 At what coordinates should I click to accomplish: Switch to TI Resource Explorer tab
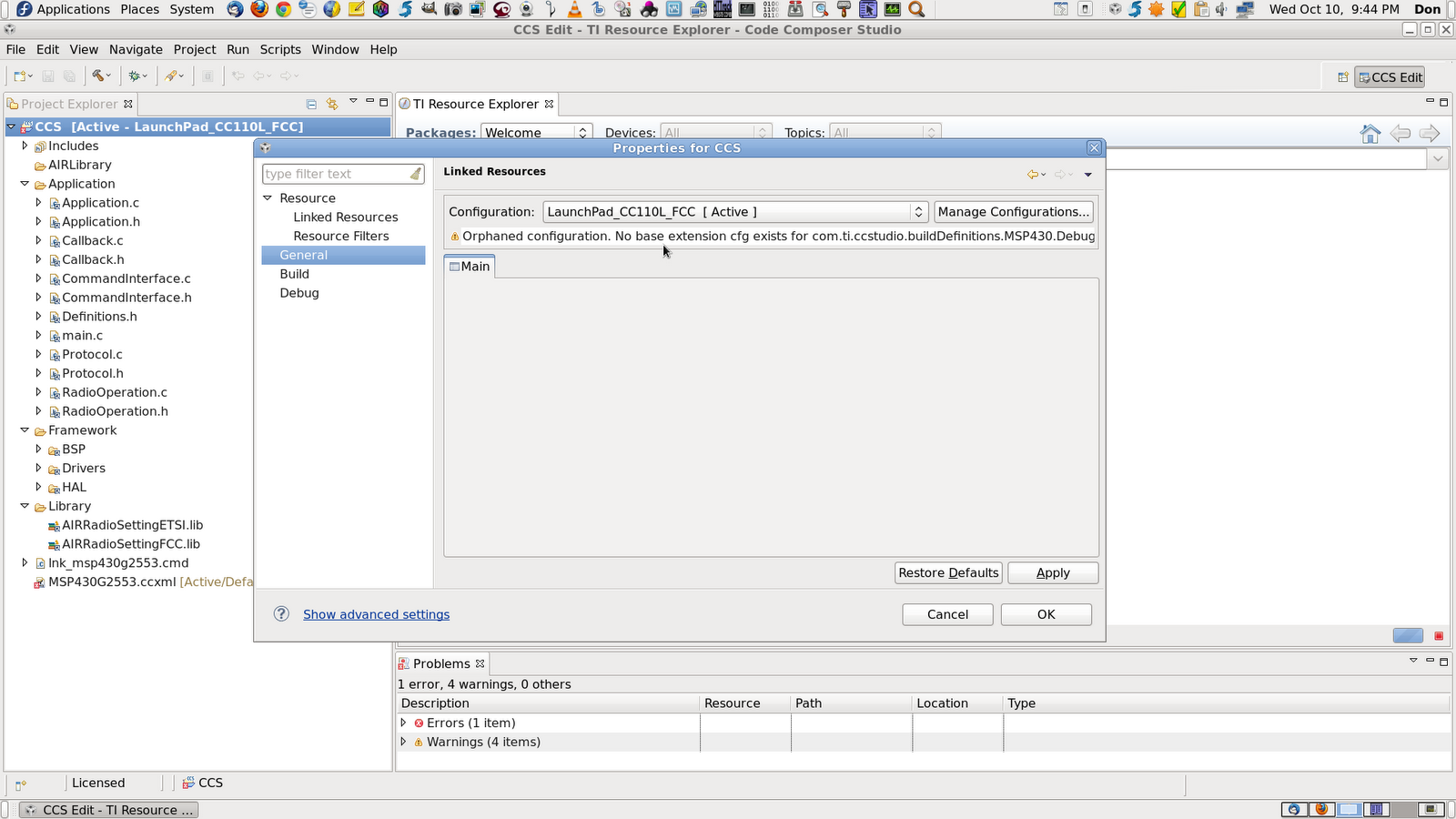(476, 104)
